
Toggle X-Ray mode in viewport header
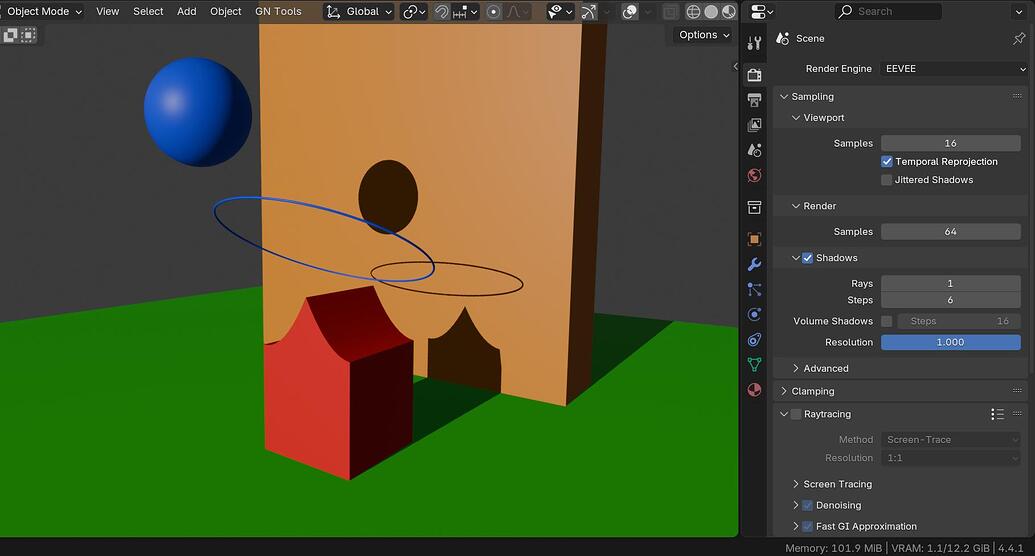pyautogui.click(x=670, y=11)
